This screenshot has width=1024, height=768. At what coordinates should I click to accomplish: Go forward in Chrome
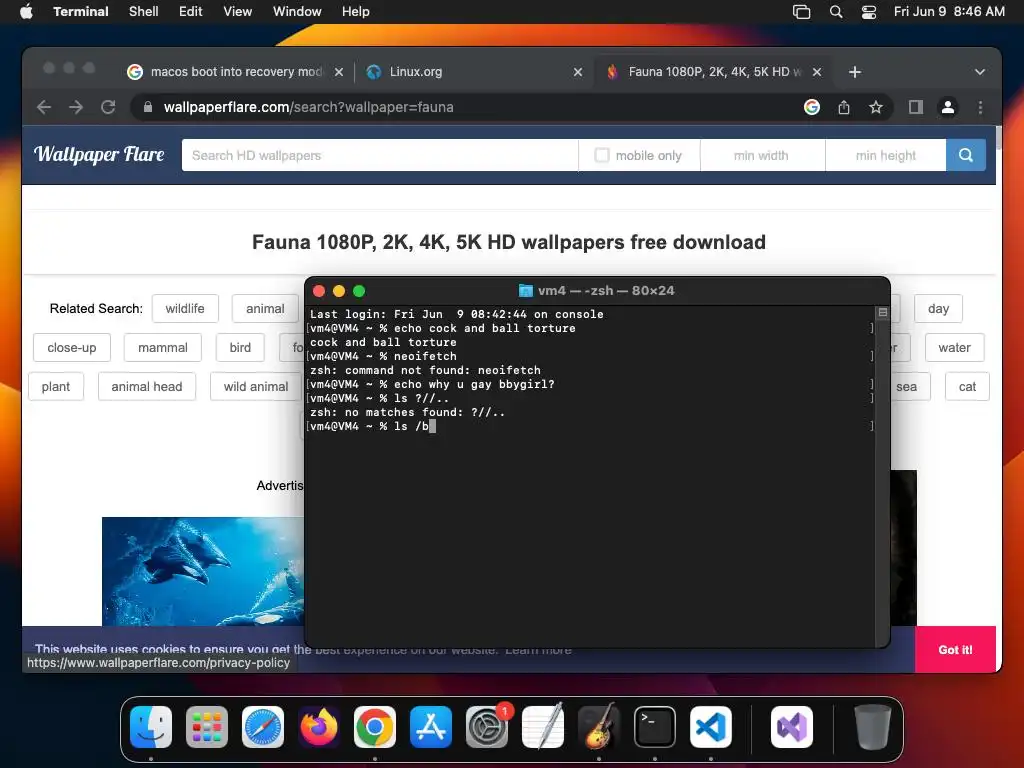[76, 107]
